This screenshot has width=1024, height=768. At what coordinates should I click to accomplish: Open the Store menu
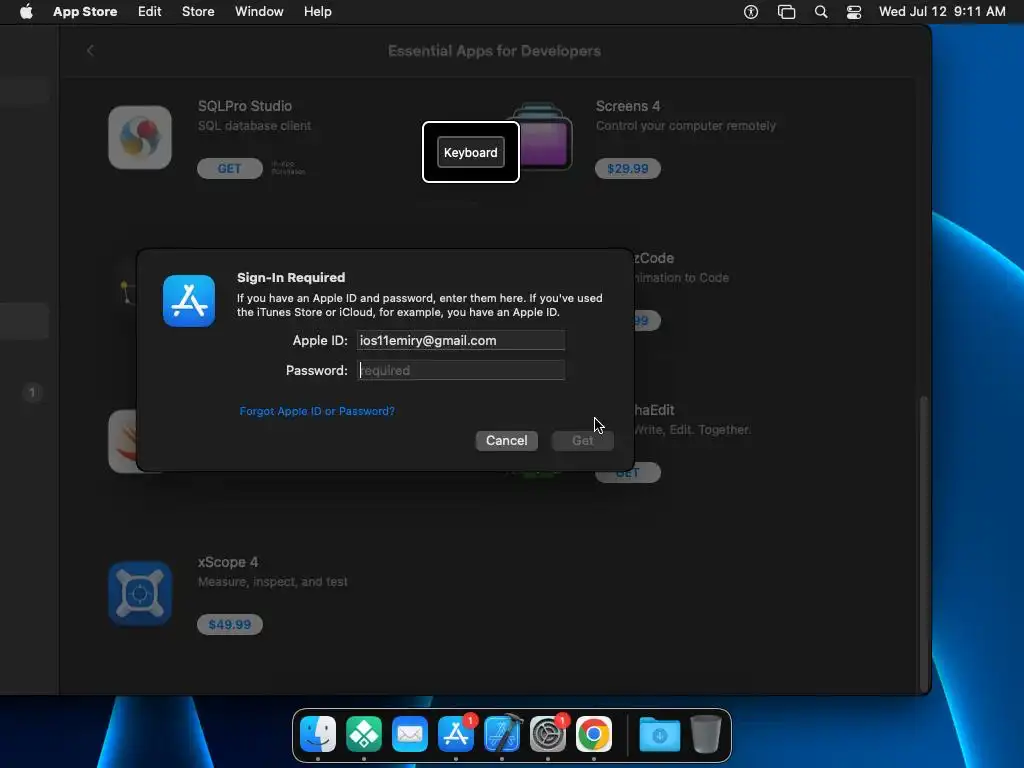point(198,12)
